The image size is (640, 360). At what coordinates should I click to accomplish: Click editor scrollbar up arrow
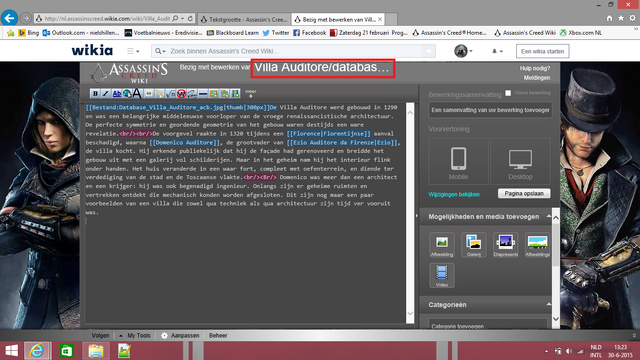pos(410,113)
